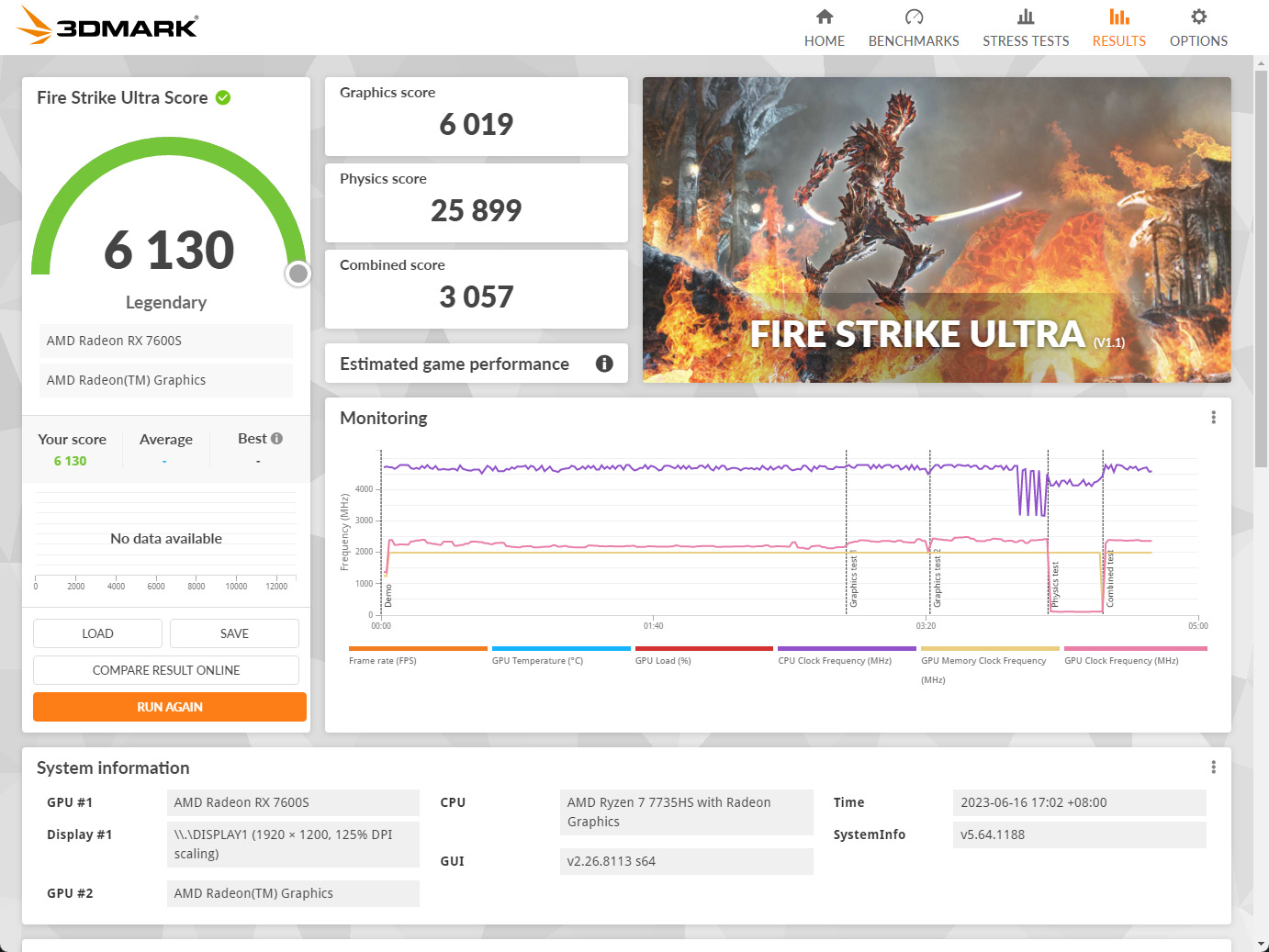The width and height of the screenshot is (1269, 952).
Task: Click the Fire Strike Ultra banner image
Action: (937, 230)
